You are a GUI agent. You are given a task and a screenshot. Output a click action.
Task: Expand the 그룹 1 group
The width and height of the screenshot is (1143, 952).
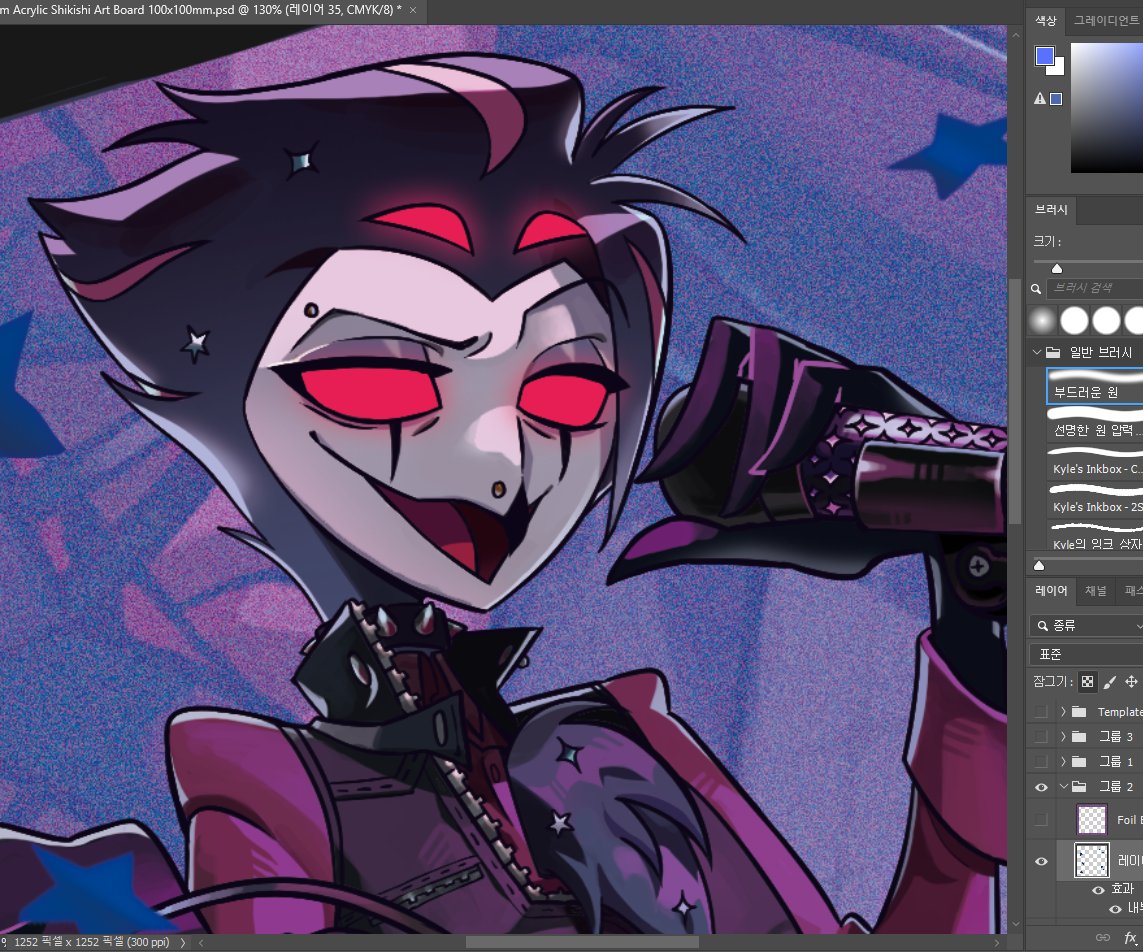[1064, 761]
